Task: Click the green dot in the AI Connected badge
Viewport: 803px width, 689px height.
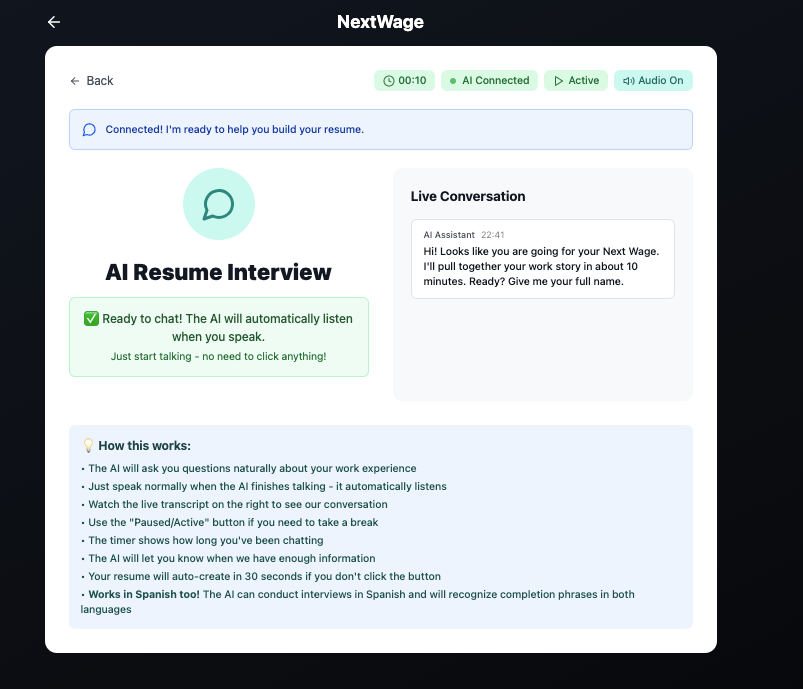Action: 453,81
